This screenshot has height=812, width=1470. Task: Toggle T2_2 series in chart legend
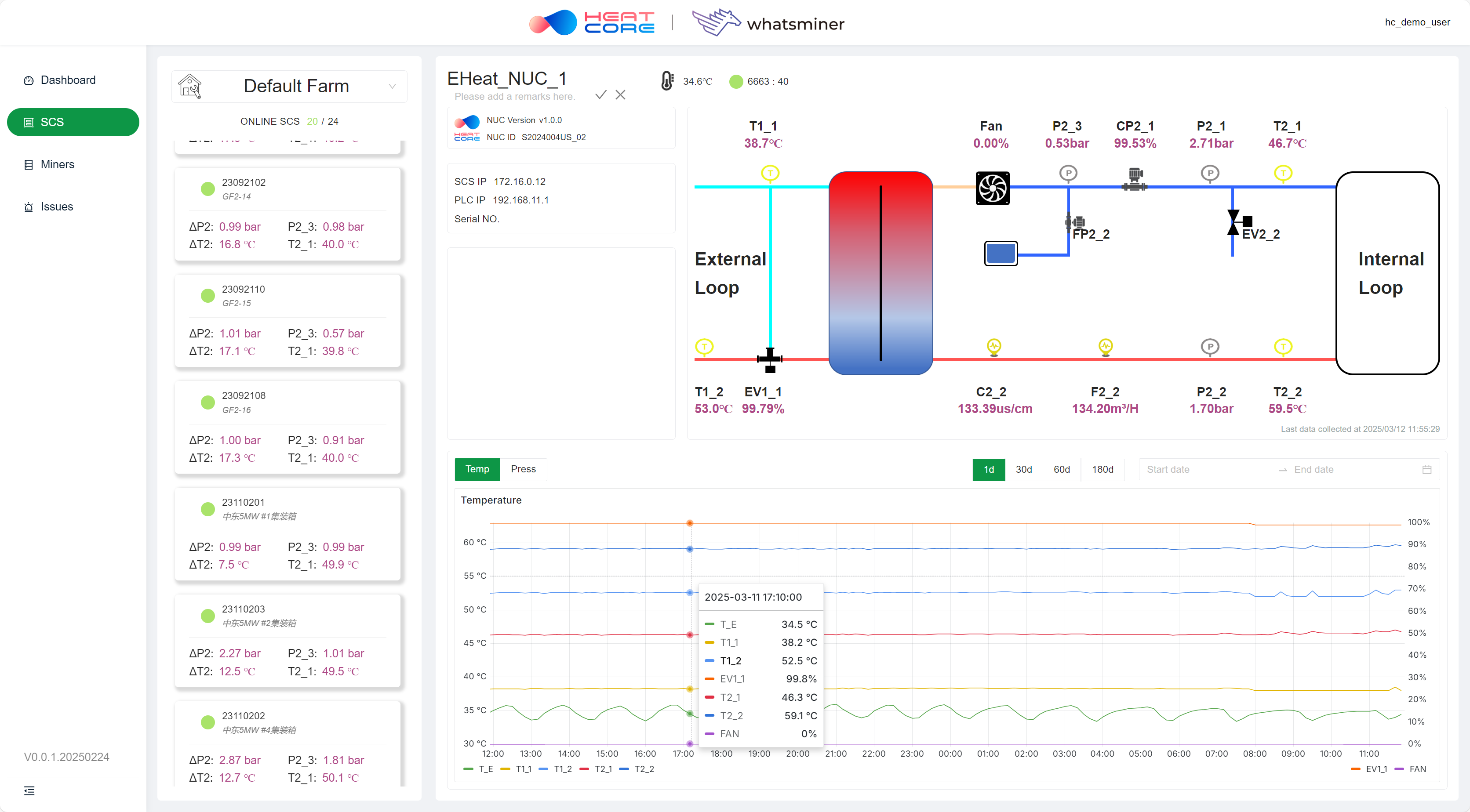pyautogui.click(x=637, y=768)
